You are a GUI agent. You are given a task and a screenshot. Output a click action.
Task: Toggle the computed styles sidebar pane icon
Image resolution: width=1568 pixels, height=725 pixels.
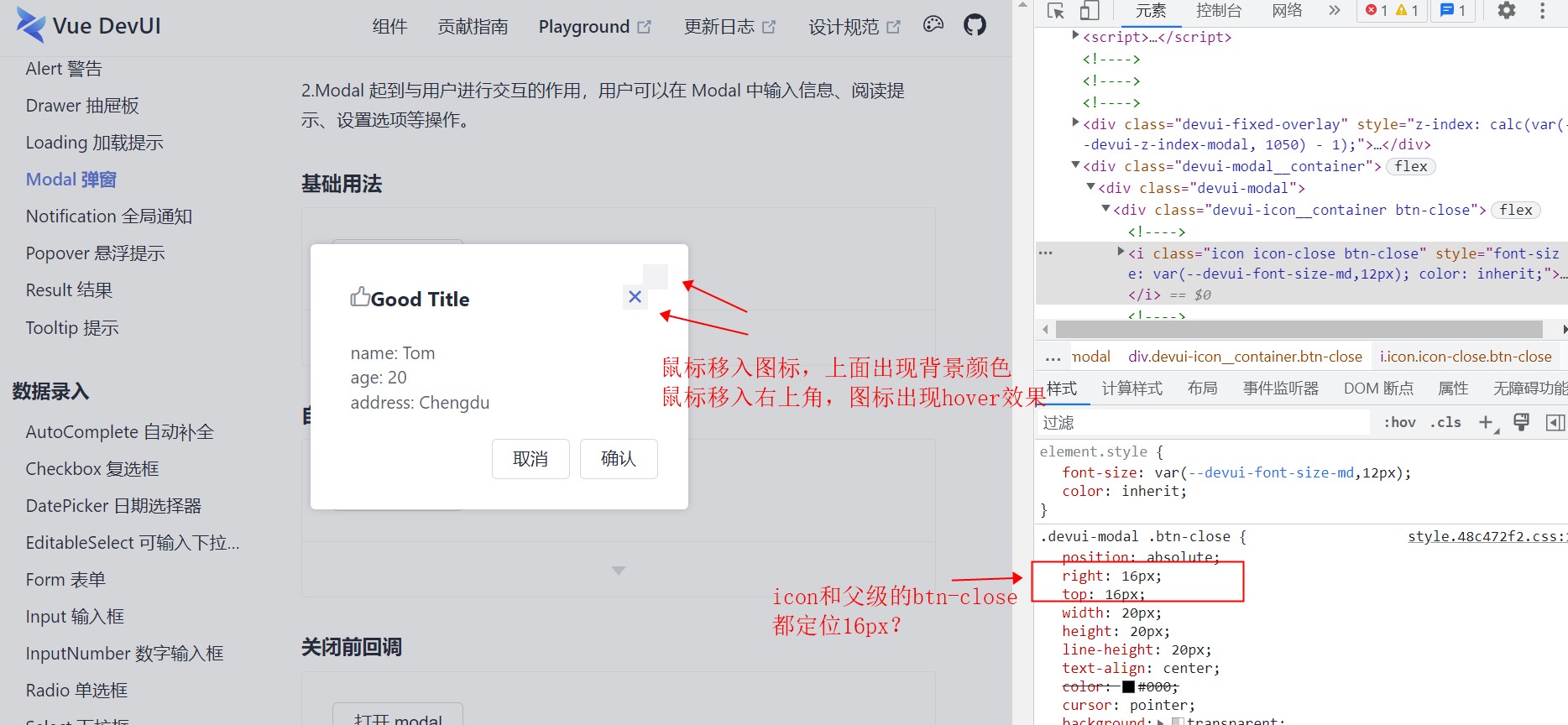(1555, 422)
